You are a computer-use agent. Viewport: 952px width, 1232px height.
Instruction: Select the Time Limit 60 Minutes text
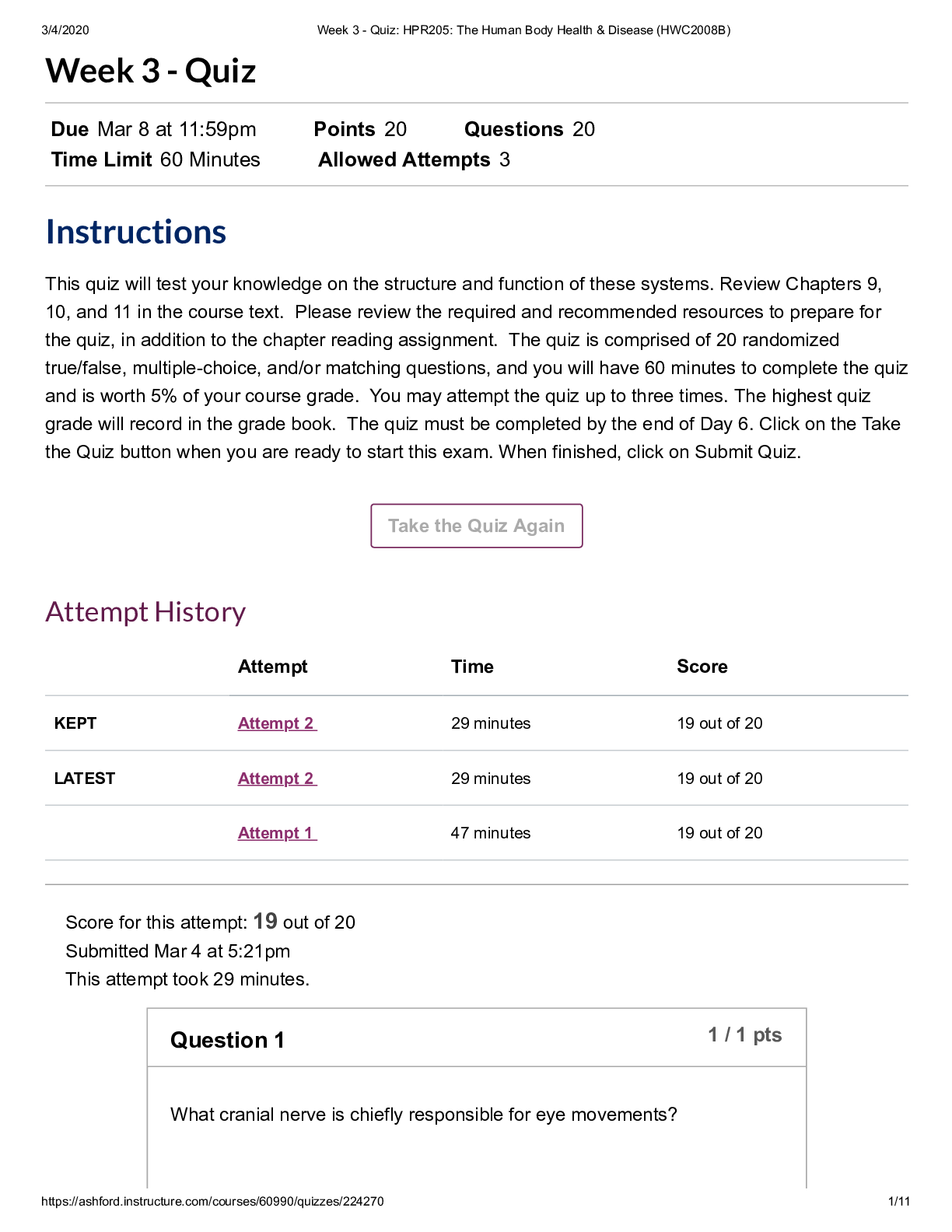155,160
